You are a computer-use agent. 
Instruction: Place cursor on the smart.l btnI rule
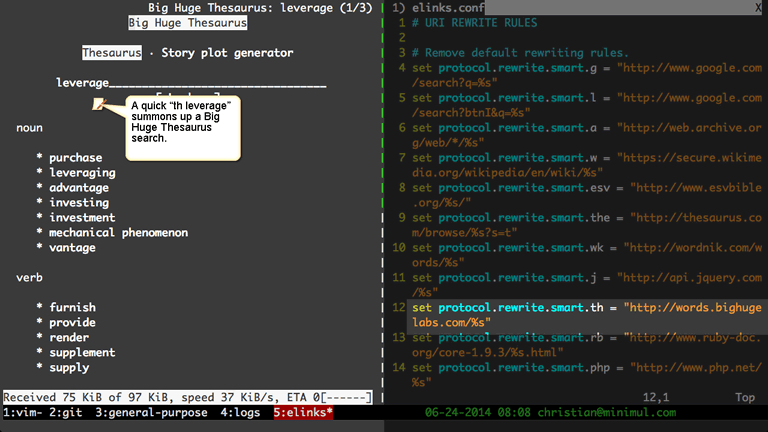coord(587,105)
